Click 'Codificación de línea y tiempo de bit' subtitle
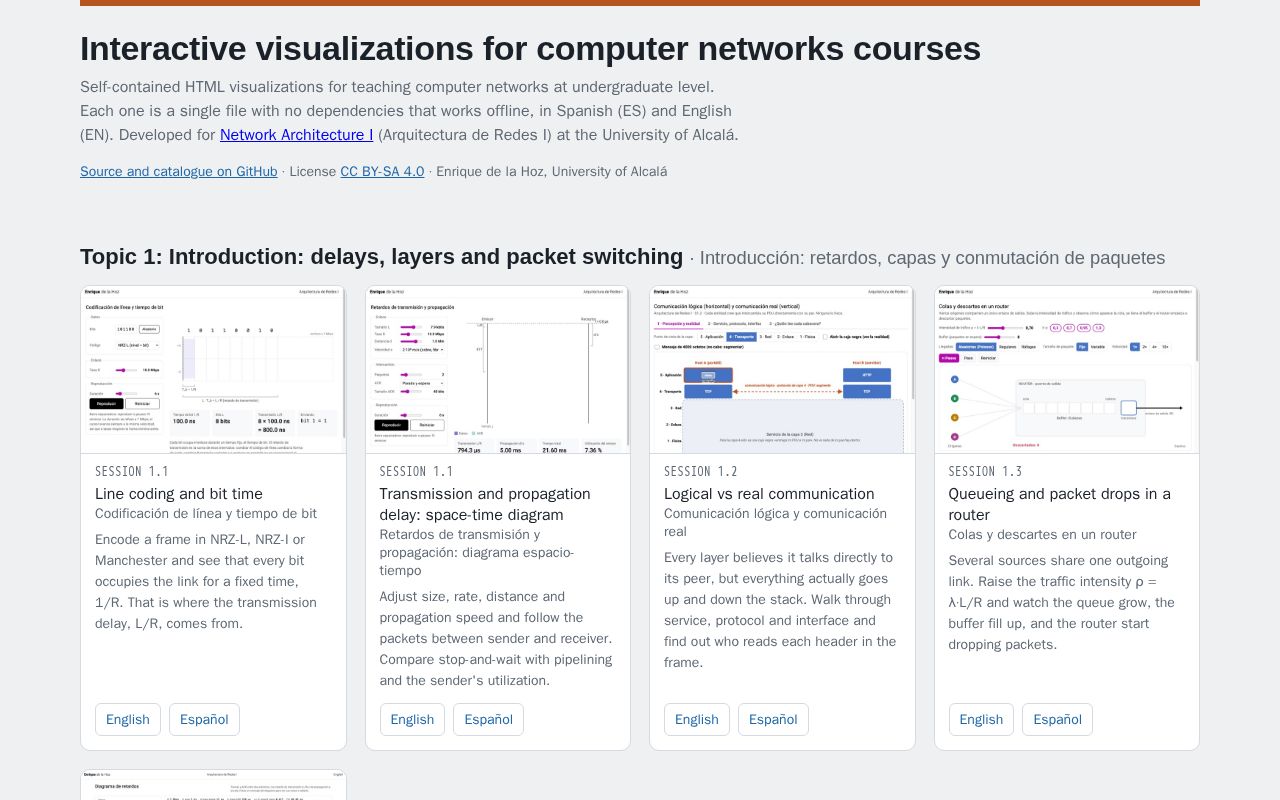The height and width of the screenshot is (800, 1280). [206, 514]
